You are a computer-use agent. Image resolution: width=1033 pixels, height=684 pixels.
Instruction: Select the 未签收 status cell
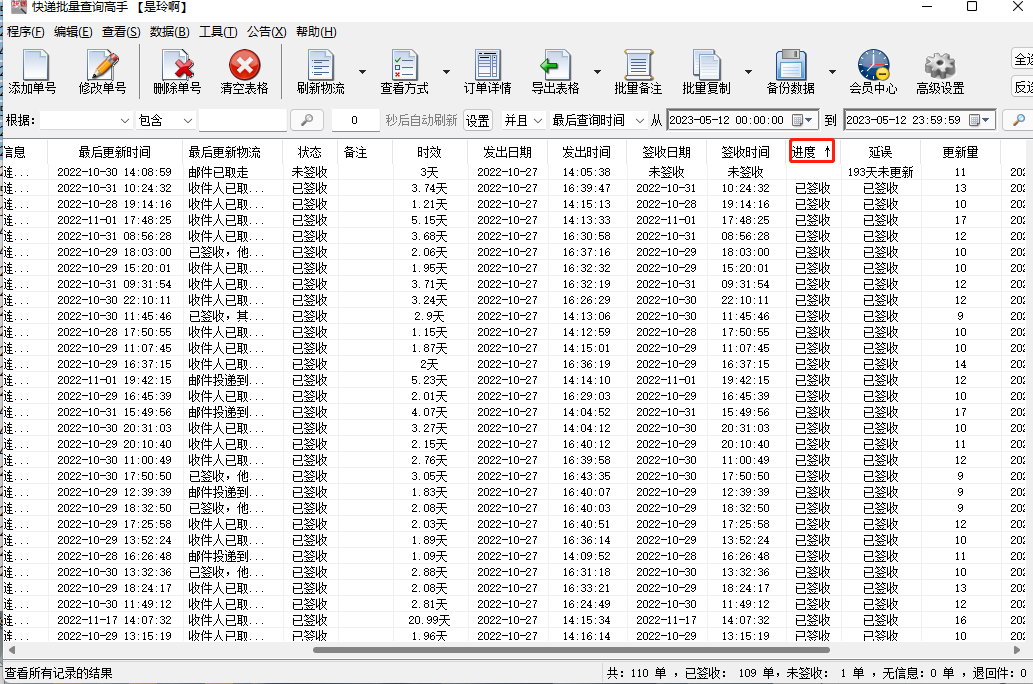click(x=310, y=172)
